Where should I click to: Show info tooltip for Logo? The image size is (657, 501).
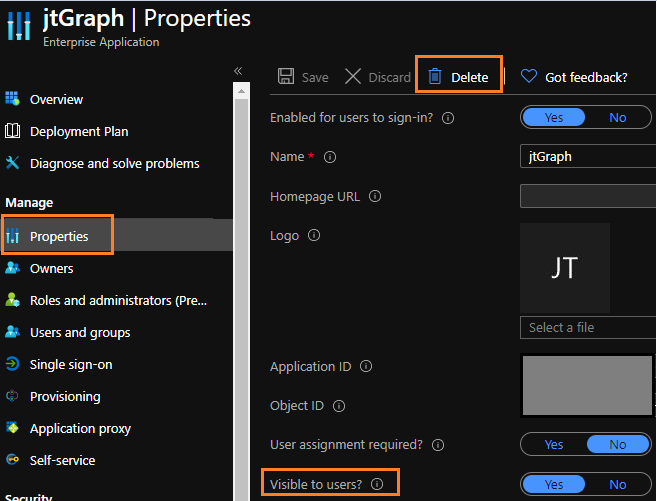pos(314,235)
